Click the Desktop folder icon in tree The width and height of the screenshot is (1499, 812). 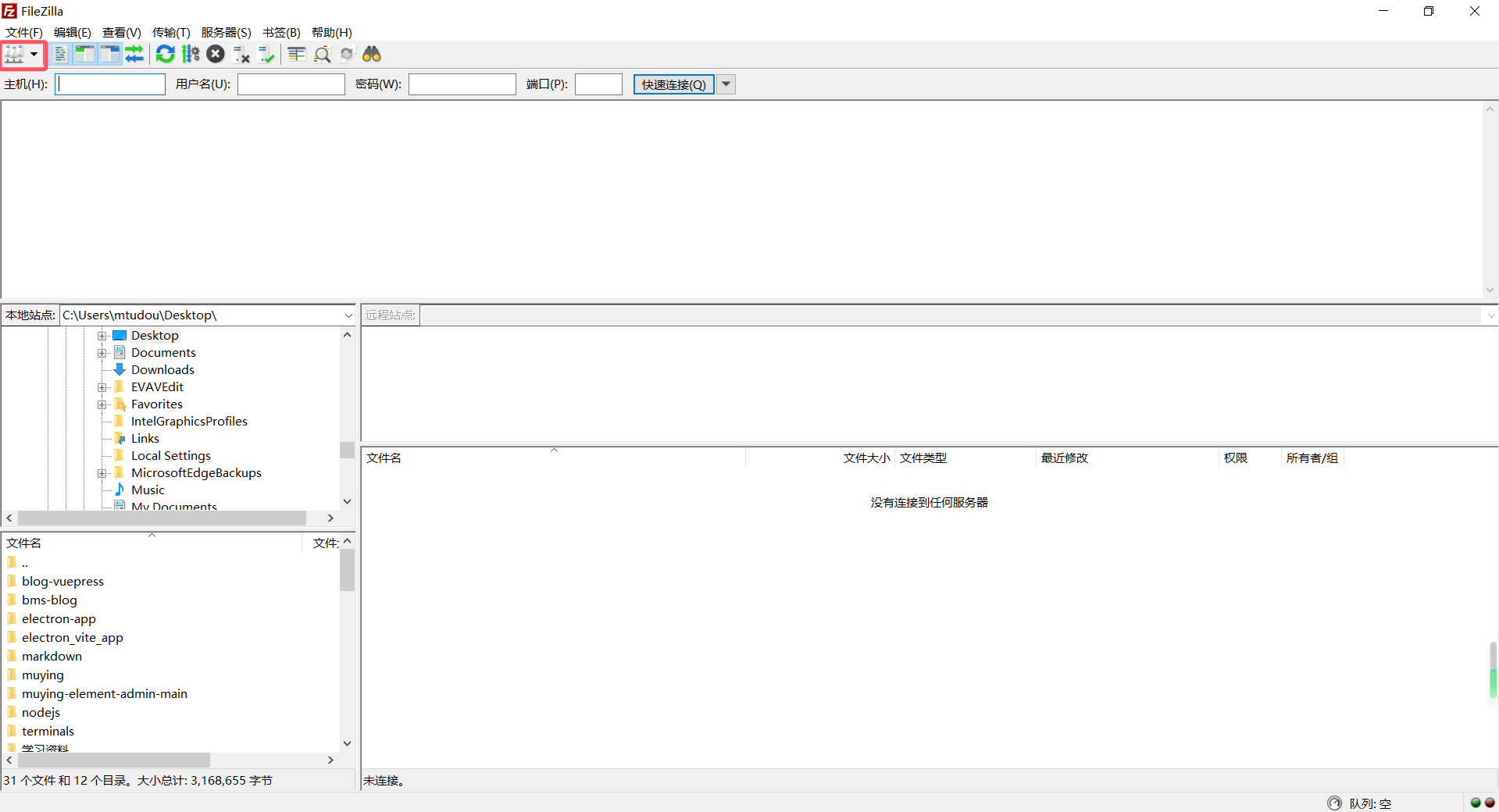point(120,336)
